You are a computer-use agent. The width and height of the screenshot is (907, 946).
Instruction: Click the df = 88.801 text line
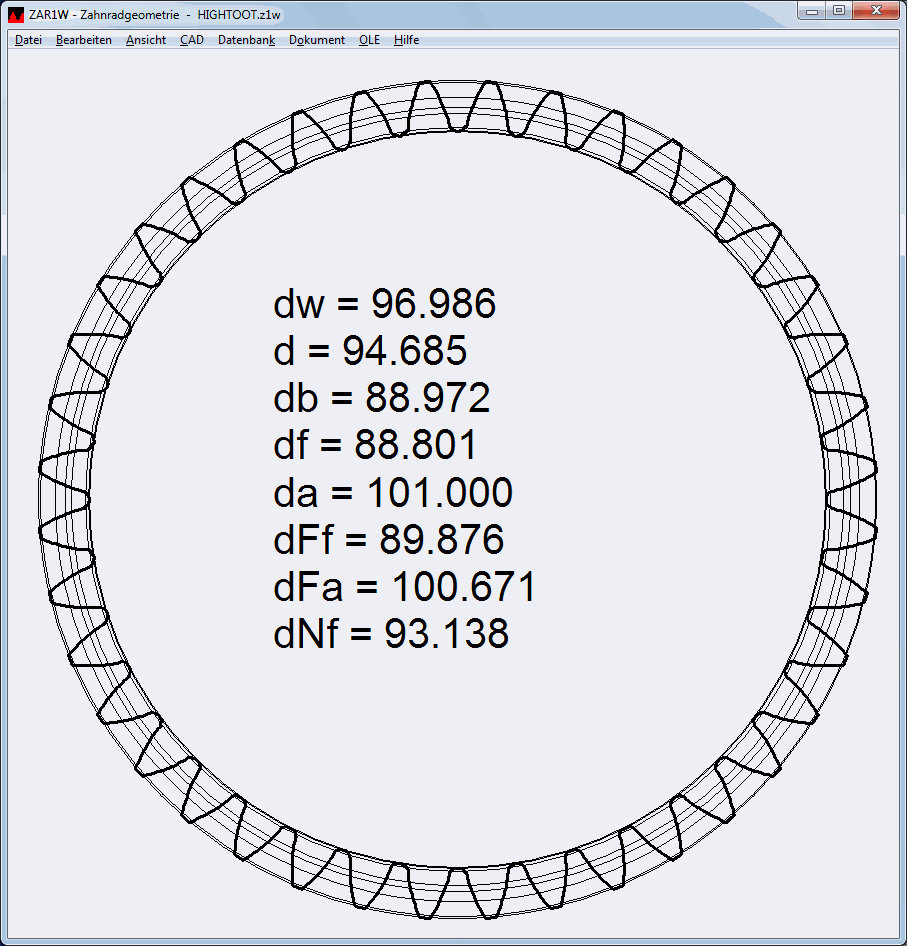pos(375,446)
